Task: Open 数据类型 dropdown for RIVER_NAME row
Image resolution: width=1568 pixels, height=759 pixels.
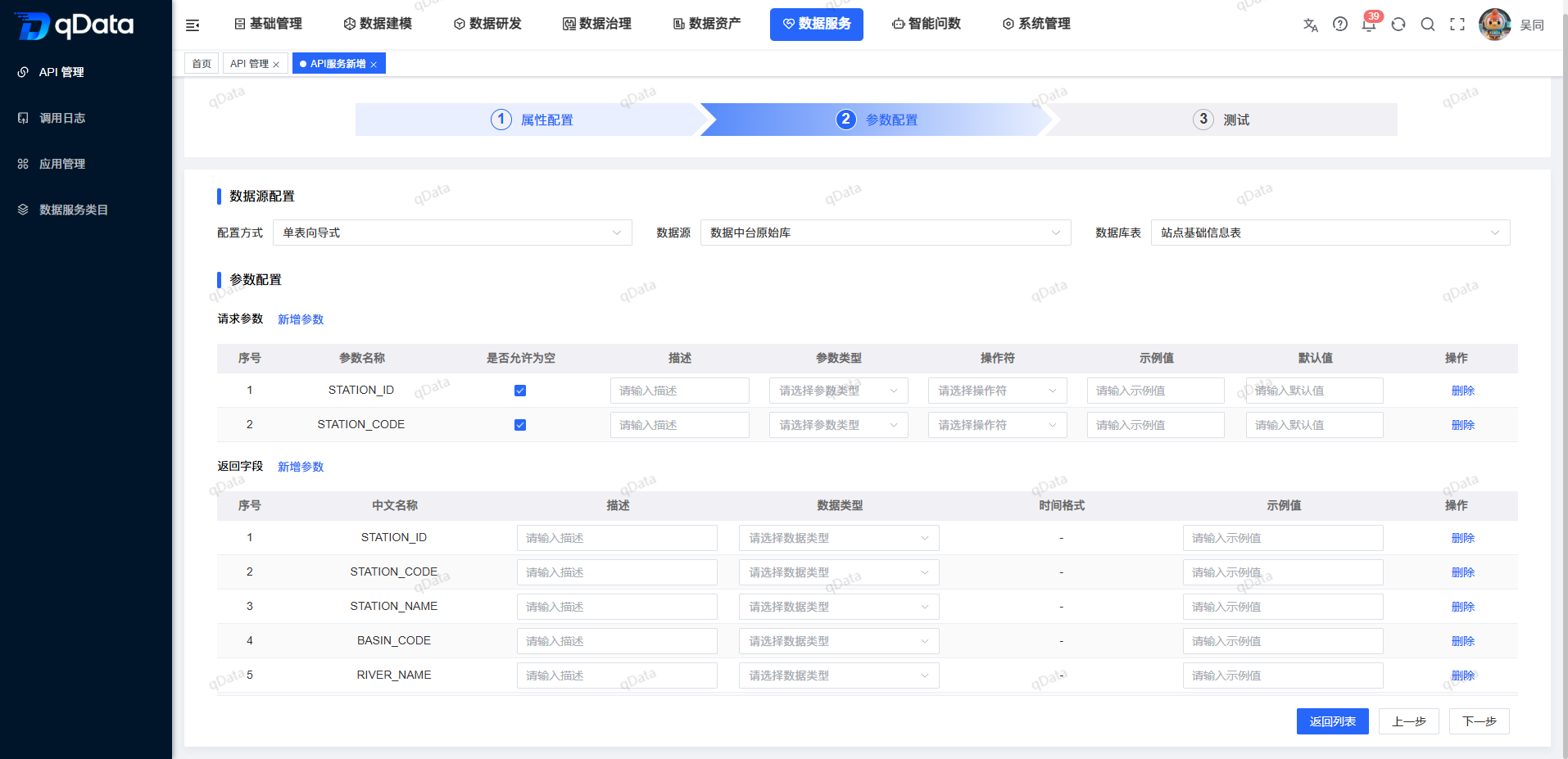Action: tap(839, 675)
